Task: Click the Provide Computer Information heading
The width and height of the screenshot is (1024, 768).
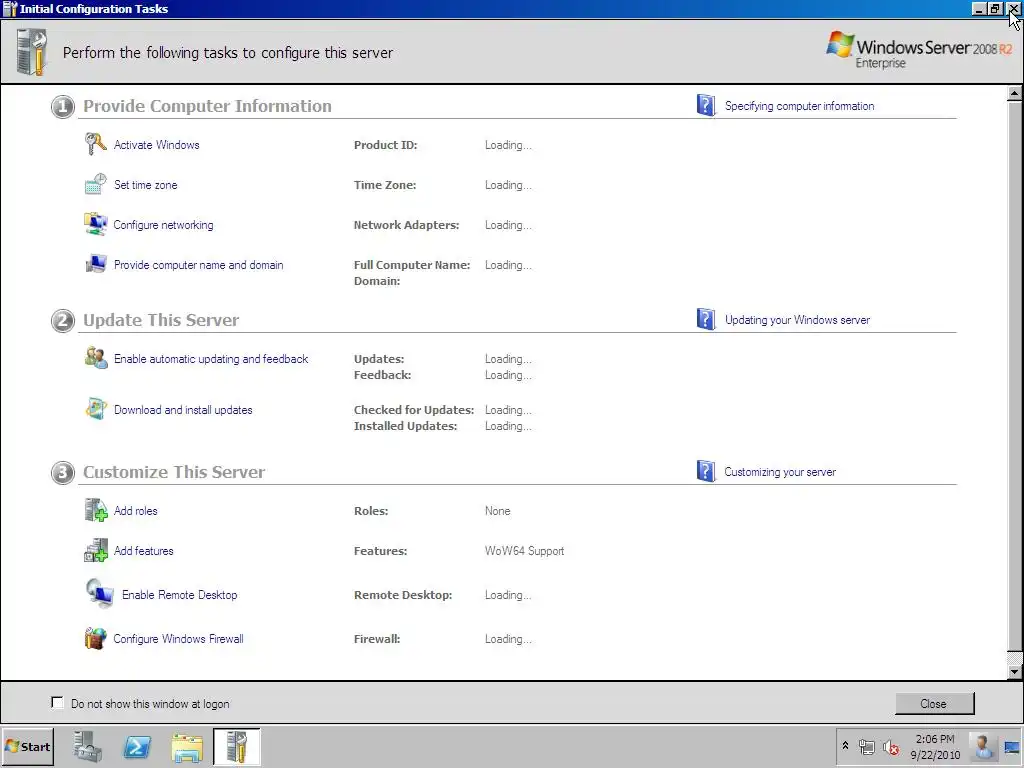Action: pos(207,106)
